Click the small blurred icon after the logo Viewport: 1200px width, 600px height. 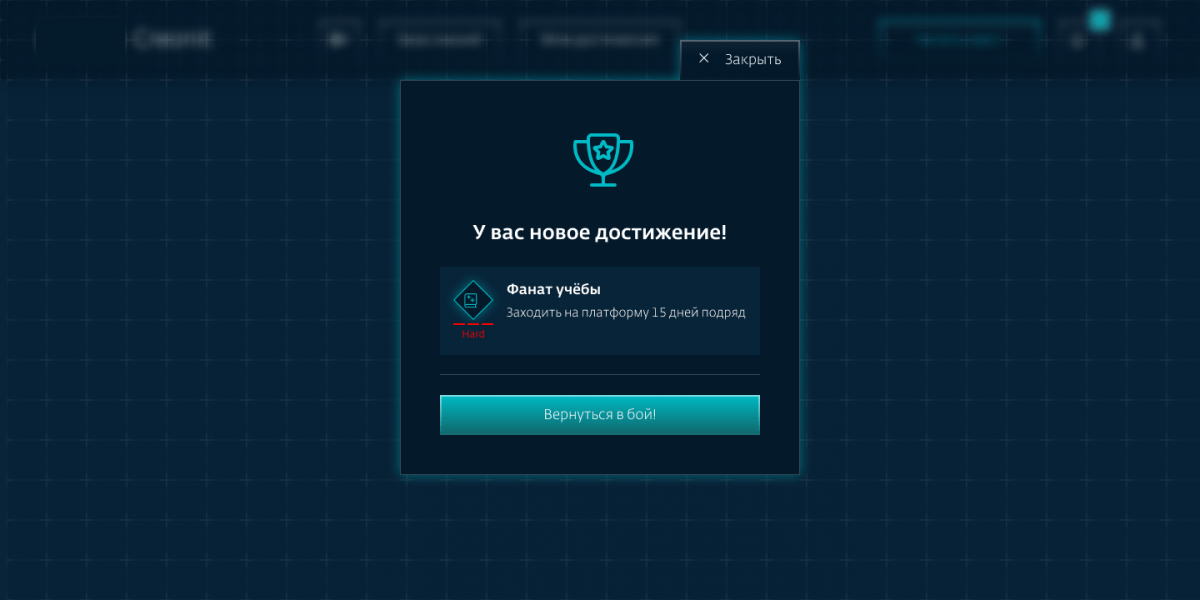click(x=338, y=40)
